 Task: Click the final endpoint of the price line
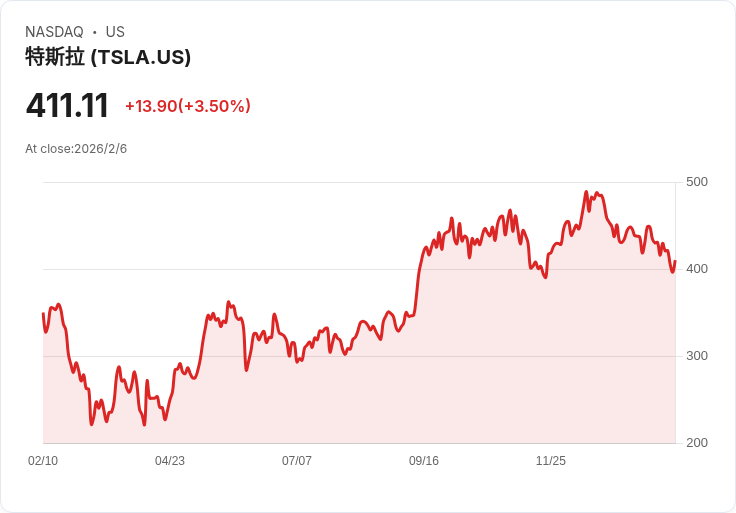point(675,261)
